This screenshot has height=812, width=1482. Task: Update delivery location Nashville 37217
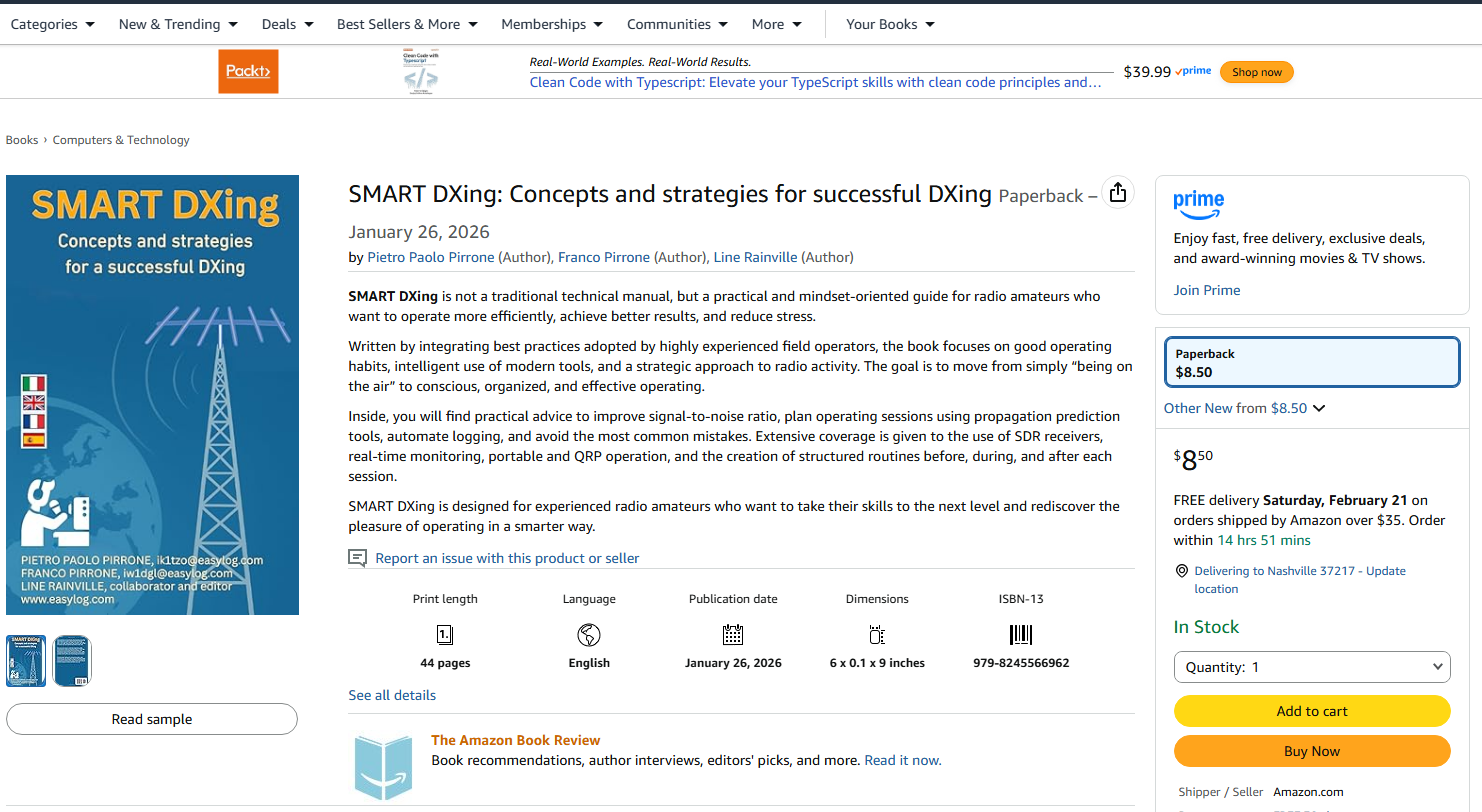pyautogui.click(x=1300, y=580)
